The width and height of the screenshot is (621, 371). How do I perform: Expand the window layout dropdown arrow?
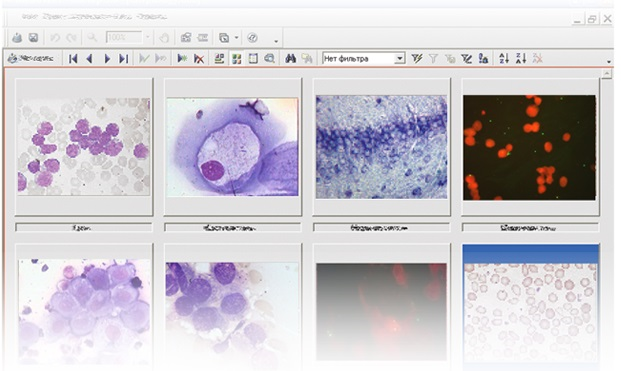tap(236, 38)
